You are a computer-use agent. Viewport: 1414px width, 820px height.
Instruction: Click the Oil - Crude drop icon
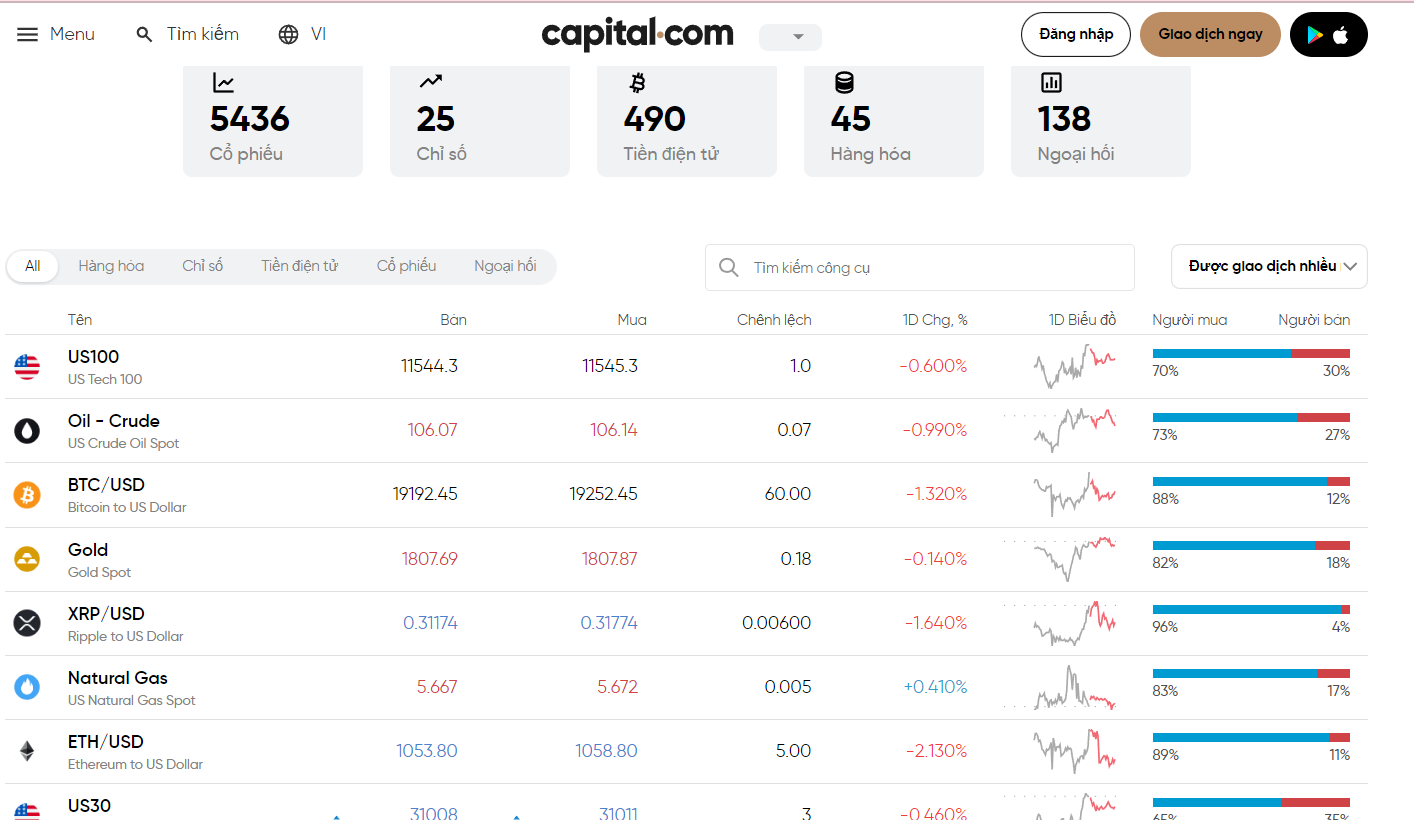tap(27, 431)
